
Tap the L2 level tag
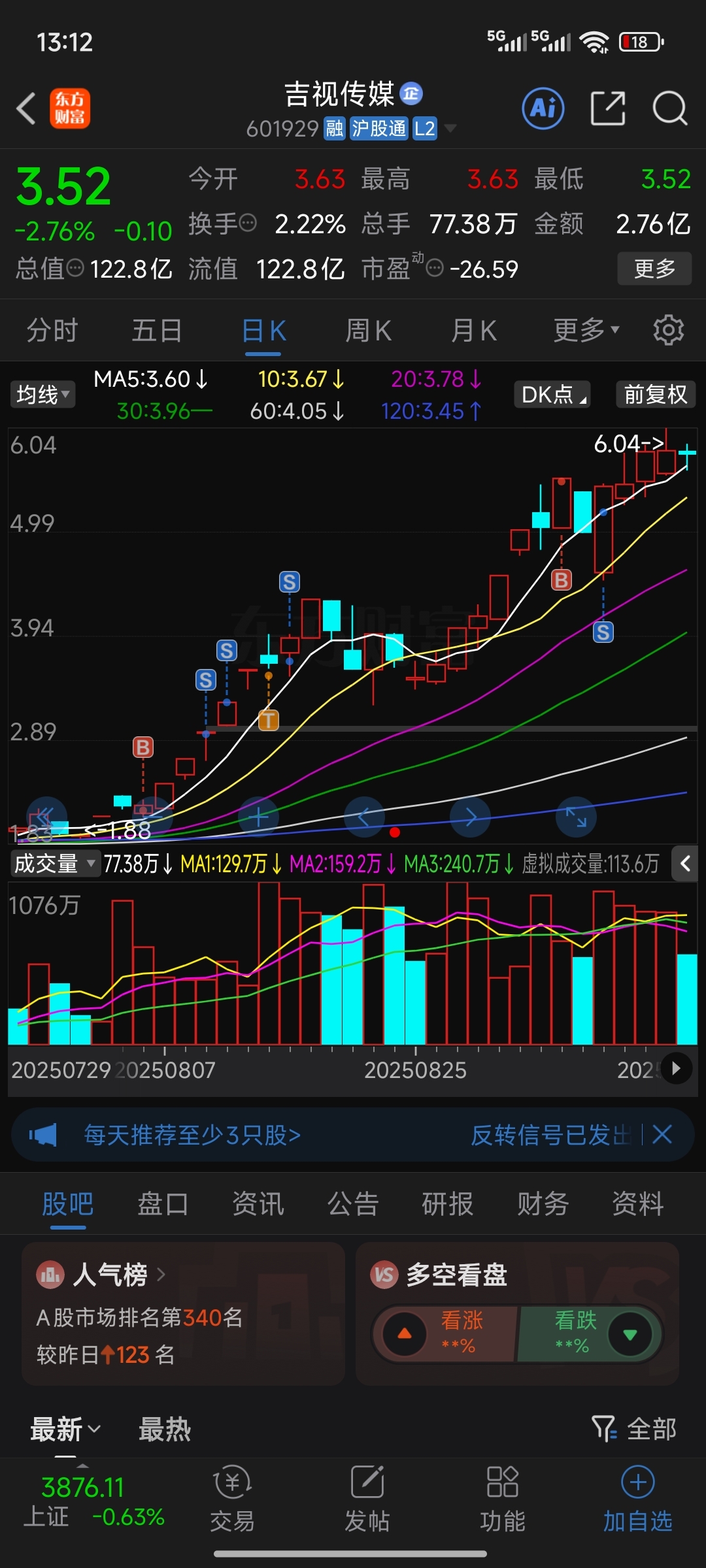coord(425,128)
